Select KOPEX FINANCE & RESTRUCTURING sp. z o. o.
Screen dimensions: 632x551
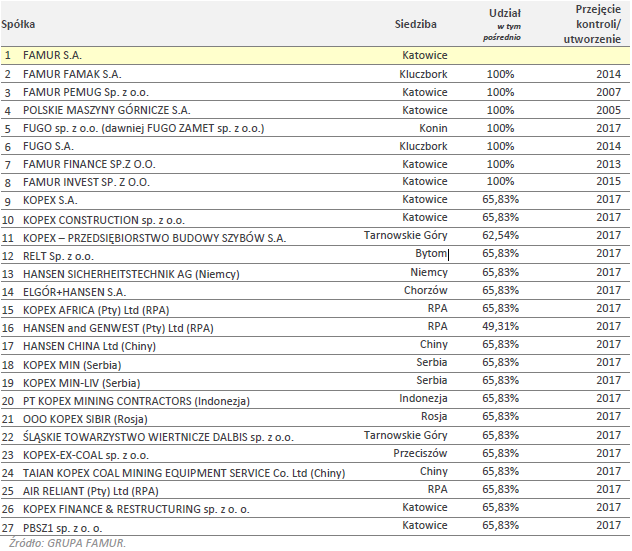click(136, 509)
